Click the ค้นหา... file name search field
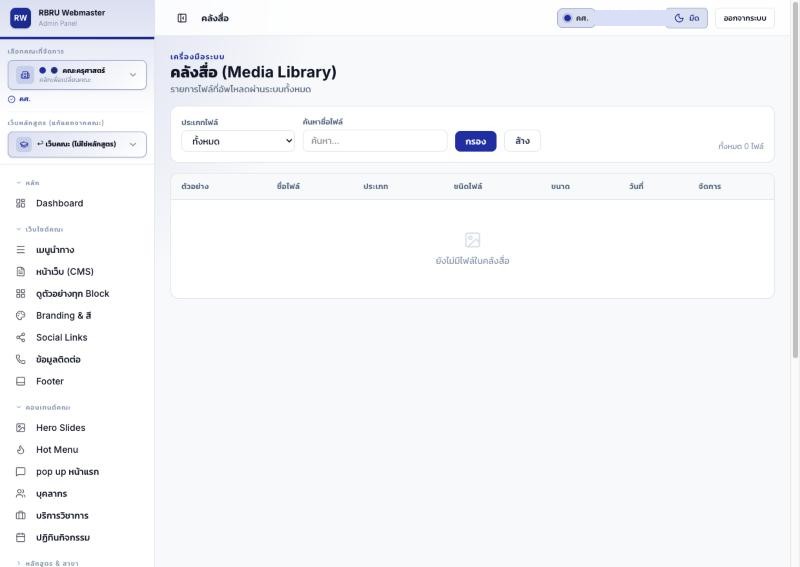The height and width of the screenshot is (567, 800). [x=375, y=141]
